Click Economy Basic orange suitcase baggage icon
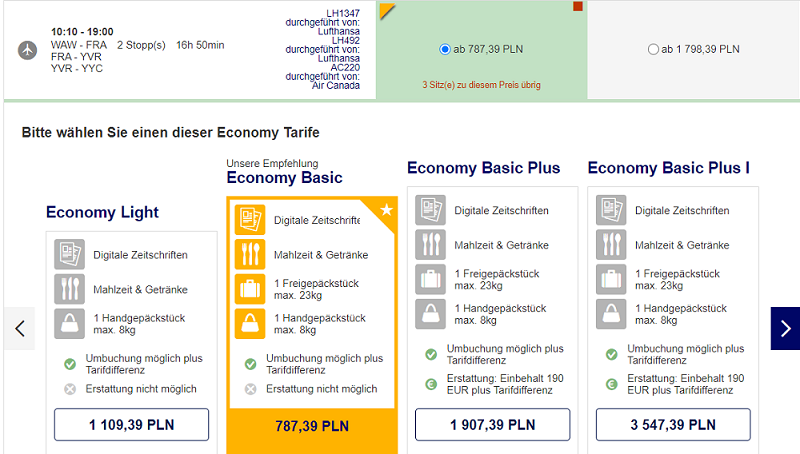The image size is (800, 454). coord(250,289)
